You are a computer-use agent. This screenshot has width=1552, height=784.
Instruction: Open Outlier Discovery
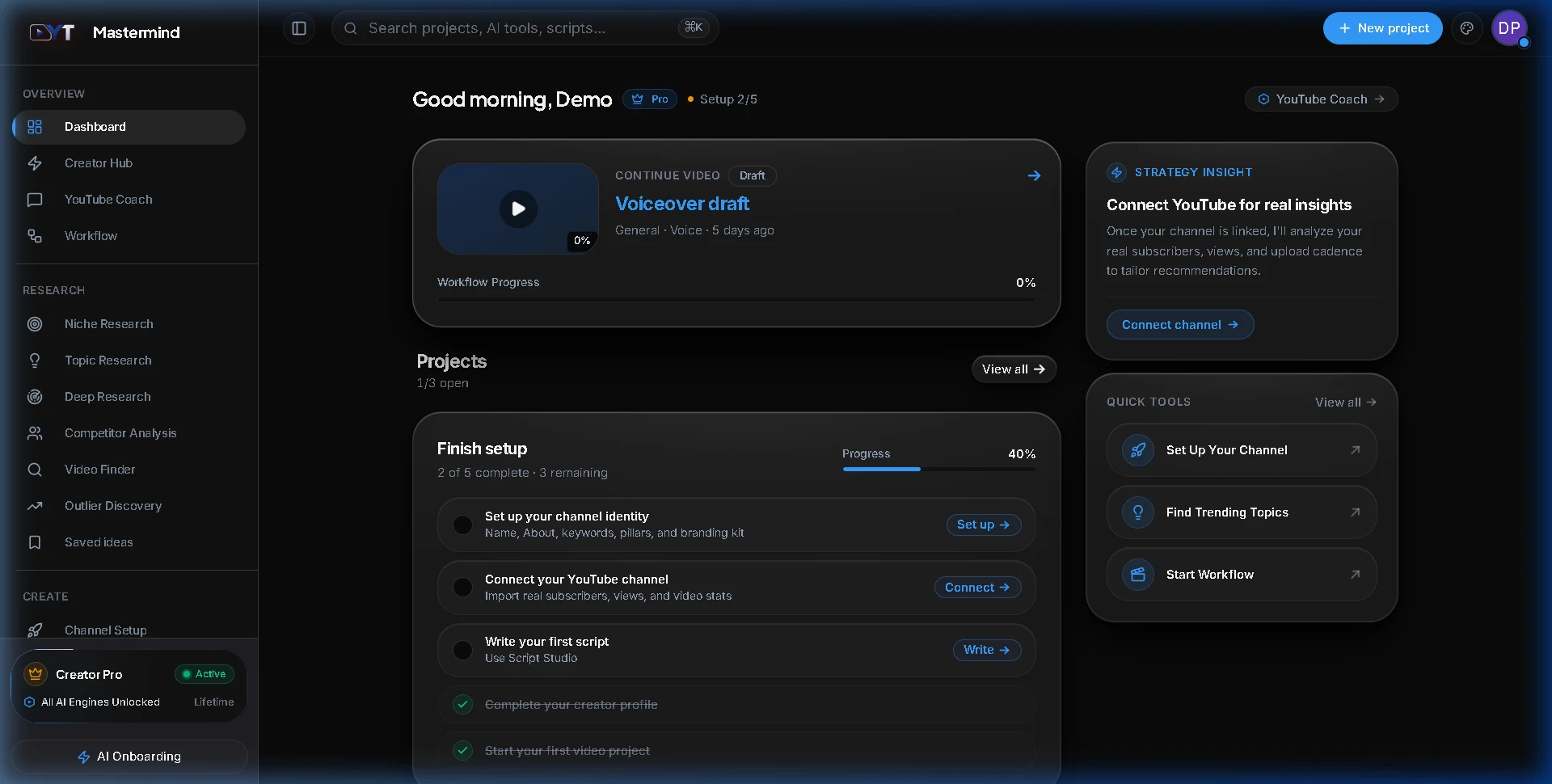pos(129,506)
